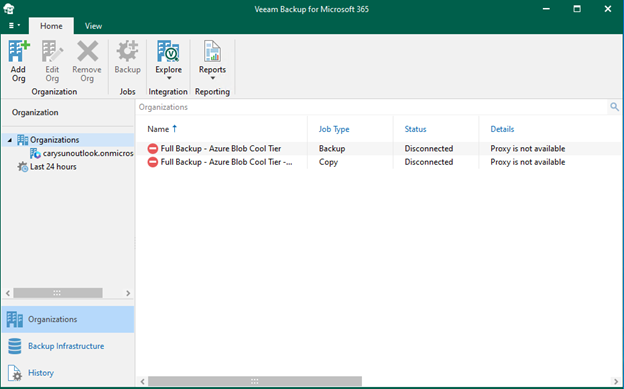
Task: Collapse the Organizations tree node
Action: pos(10,140)
